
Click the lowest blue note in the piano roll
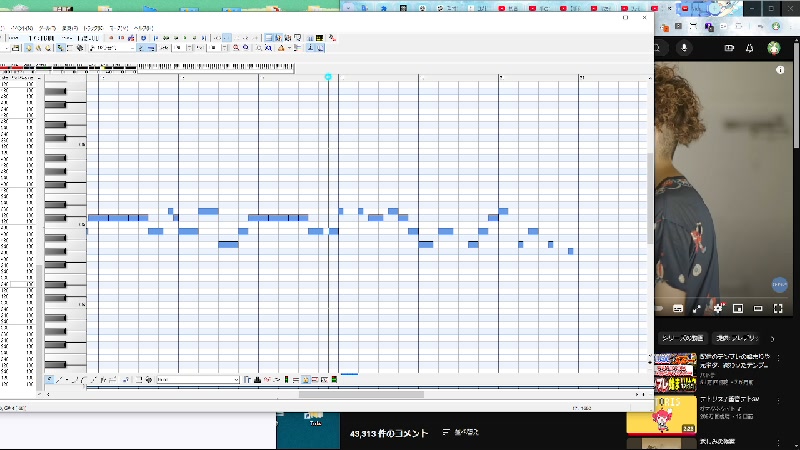click(570, 251)
